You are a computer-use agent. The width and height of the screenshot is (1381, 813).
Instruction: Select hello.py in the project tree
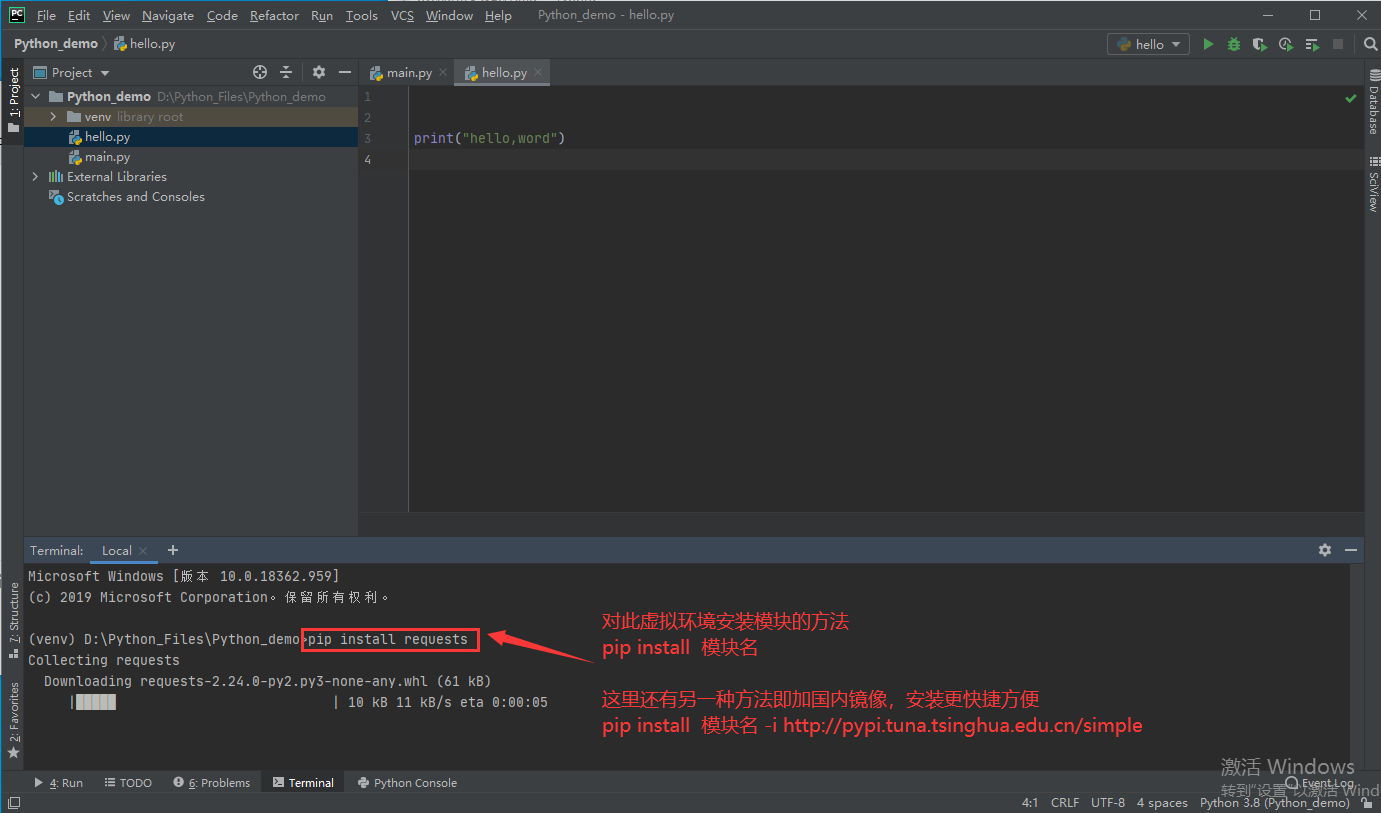click(107, 137)
